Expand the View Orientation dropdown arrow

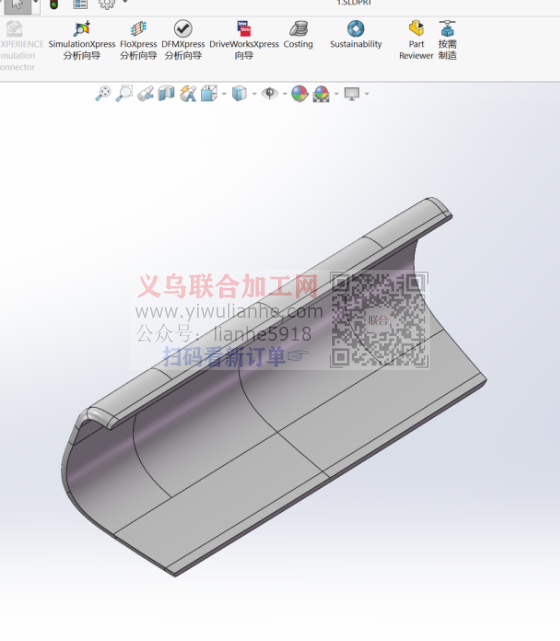(224, 94)
